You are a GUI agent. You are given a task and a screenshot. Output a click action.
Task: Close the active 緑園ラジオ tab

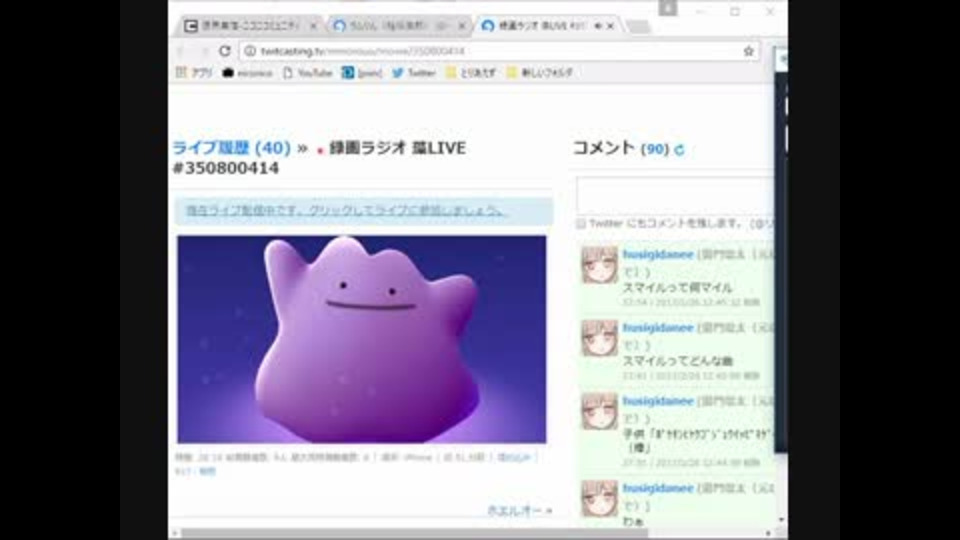pos(610,26)
